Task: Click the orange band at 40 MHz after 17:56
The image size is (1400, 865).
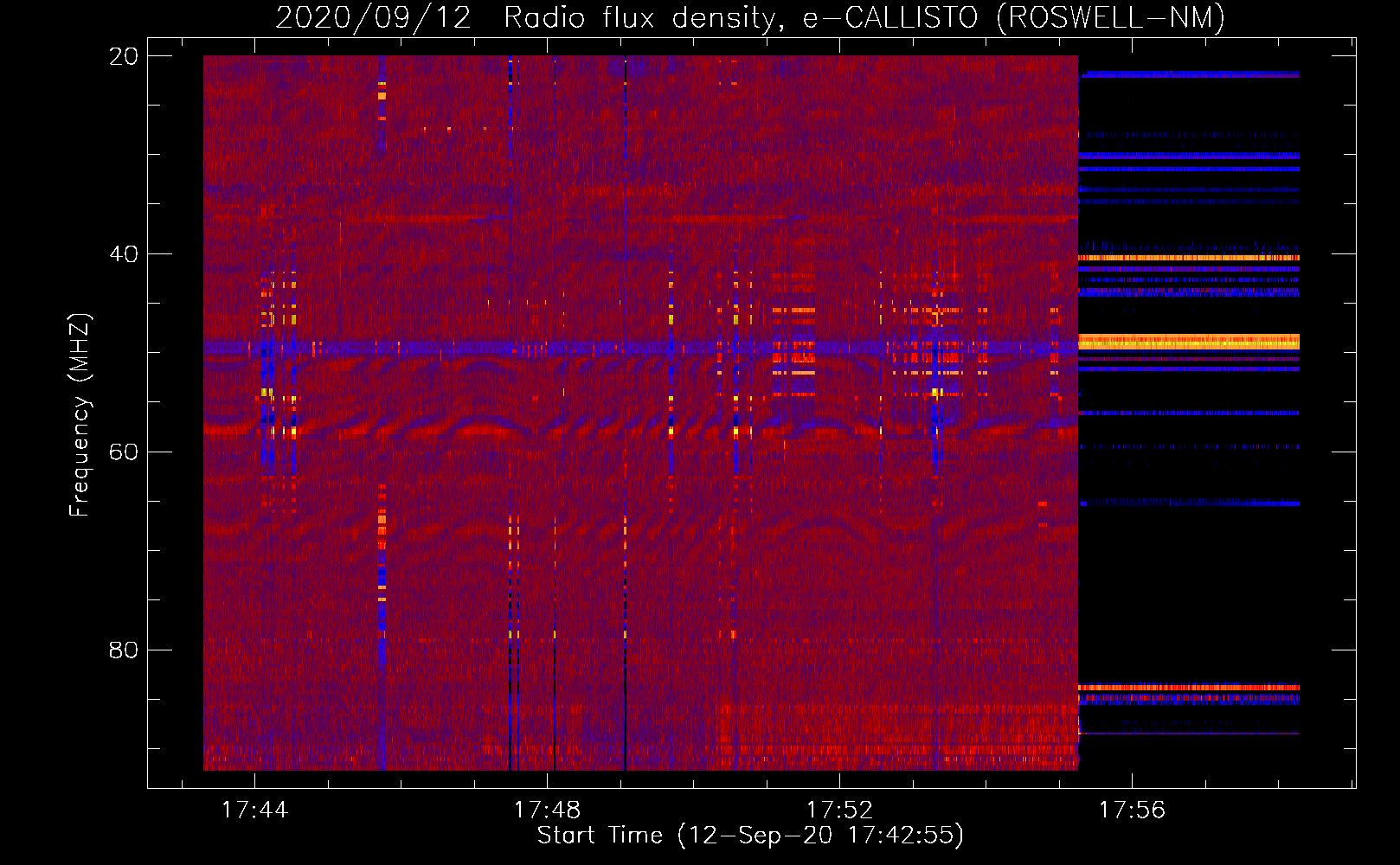Action: (1189, 258)
